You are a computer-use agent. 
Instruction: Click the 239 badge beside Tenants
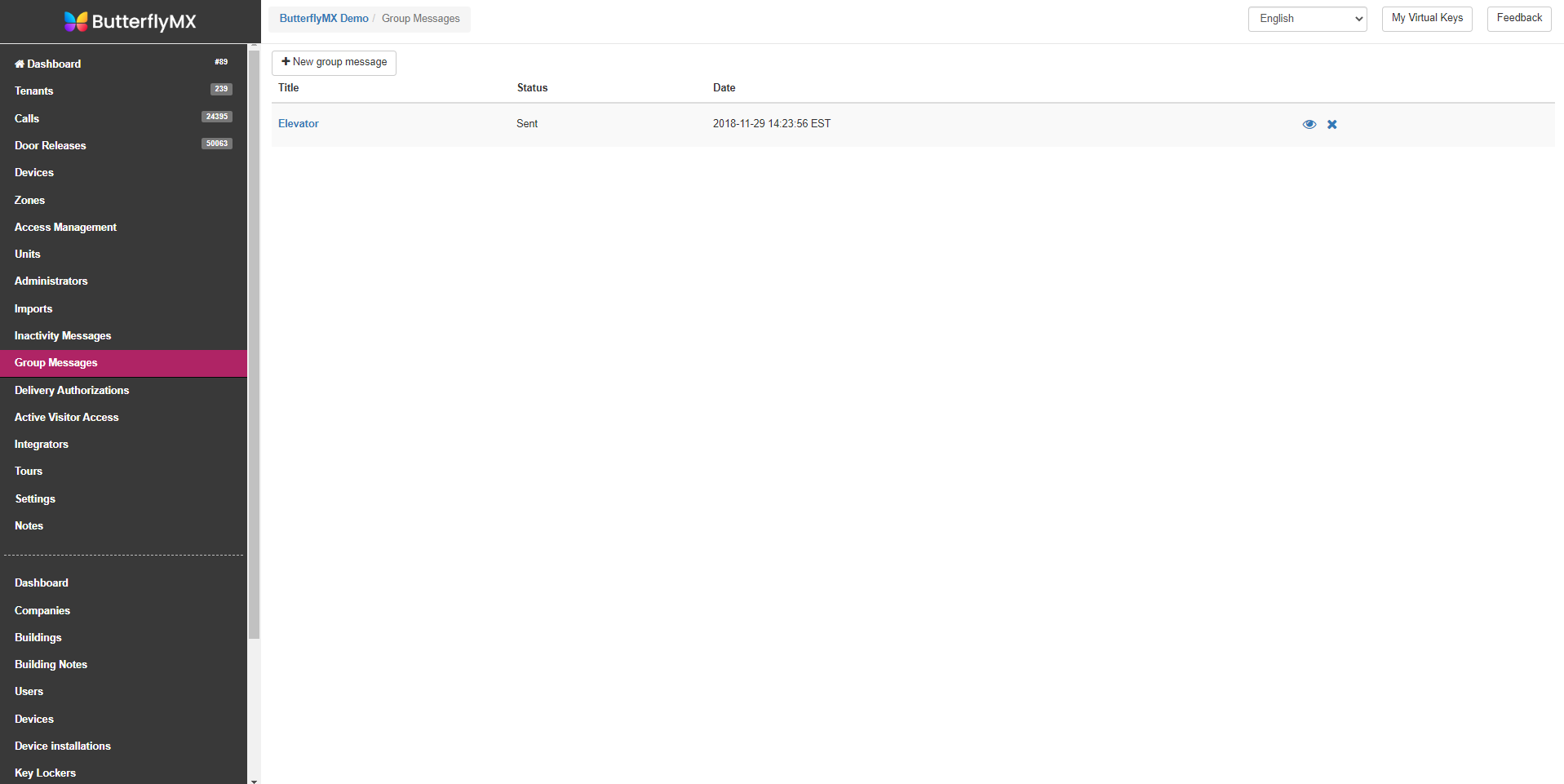tap(221, 89)
